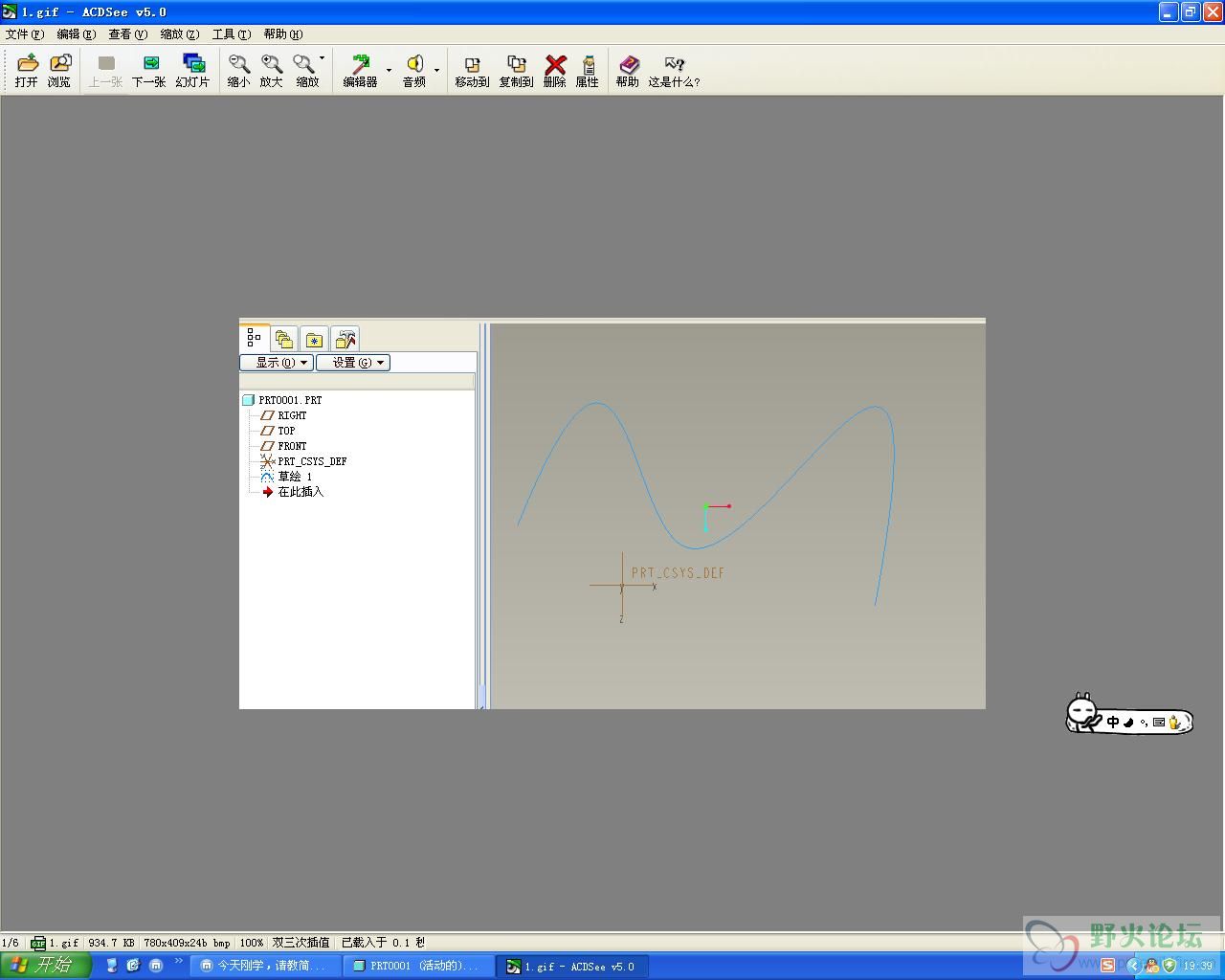
Task: Switch to PRT0001 (活动的) taskbar window
Action: tap(418, 967)
